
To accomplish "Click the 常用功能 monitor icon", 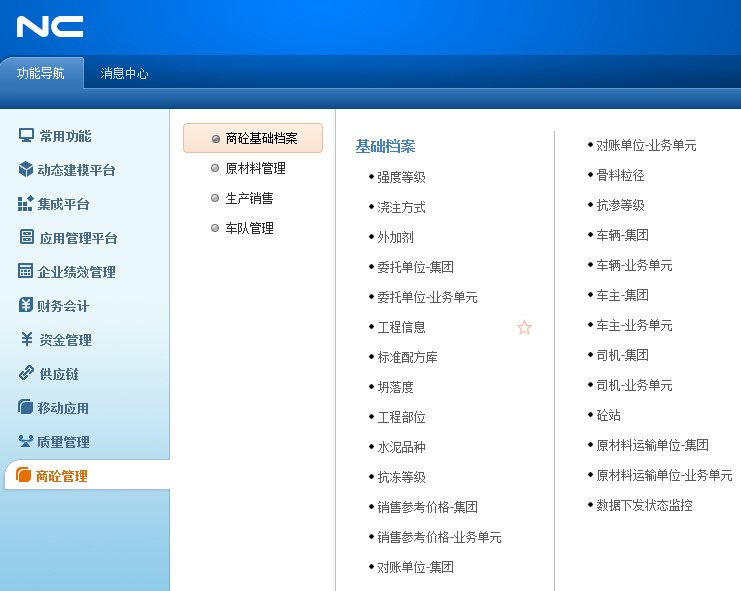I will [26, 136].
